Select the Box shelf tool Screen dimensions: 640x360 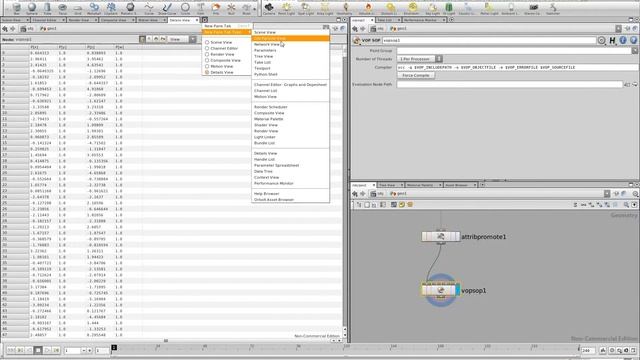coord(16,8)
